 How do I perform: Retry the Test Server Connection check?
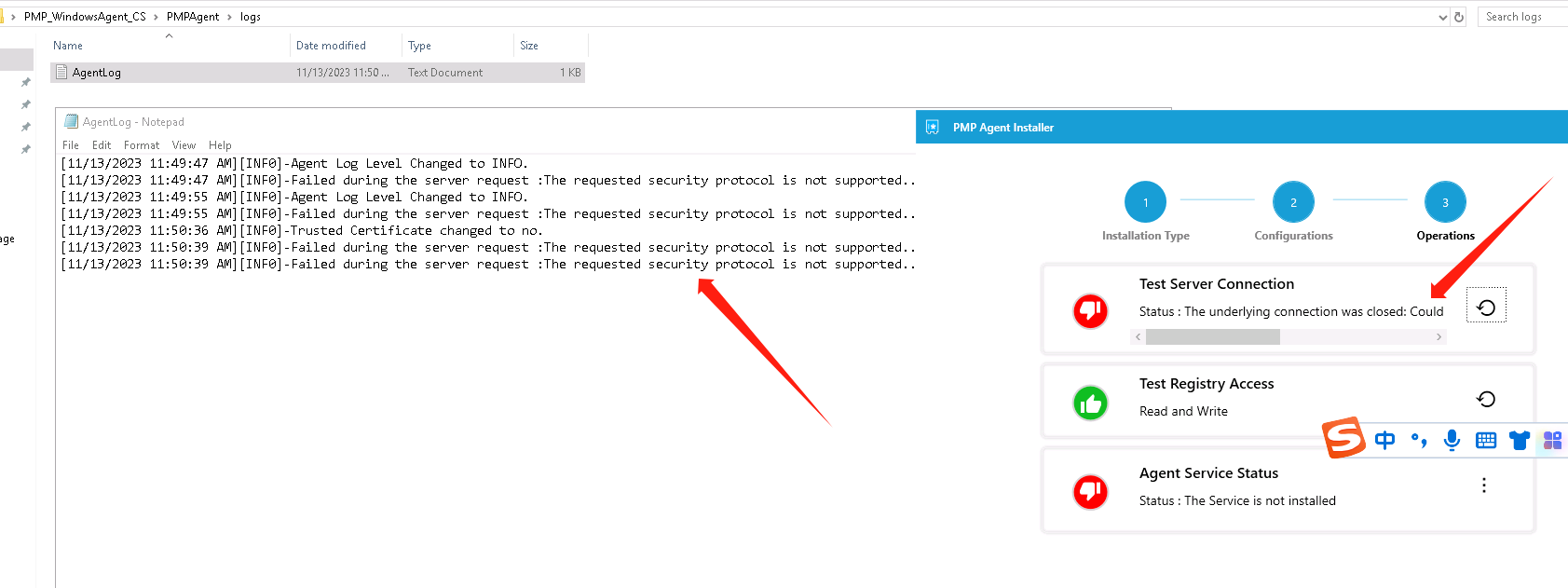[x=1486, y=308]
